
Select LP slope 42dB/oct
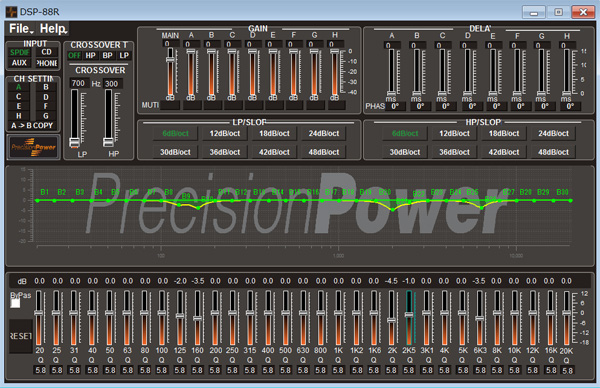[x=274, y=152]
